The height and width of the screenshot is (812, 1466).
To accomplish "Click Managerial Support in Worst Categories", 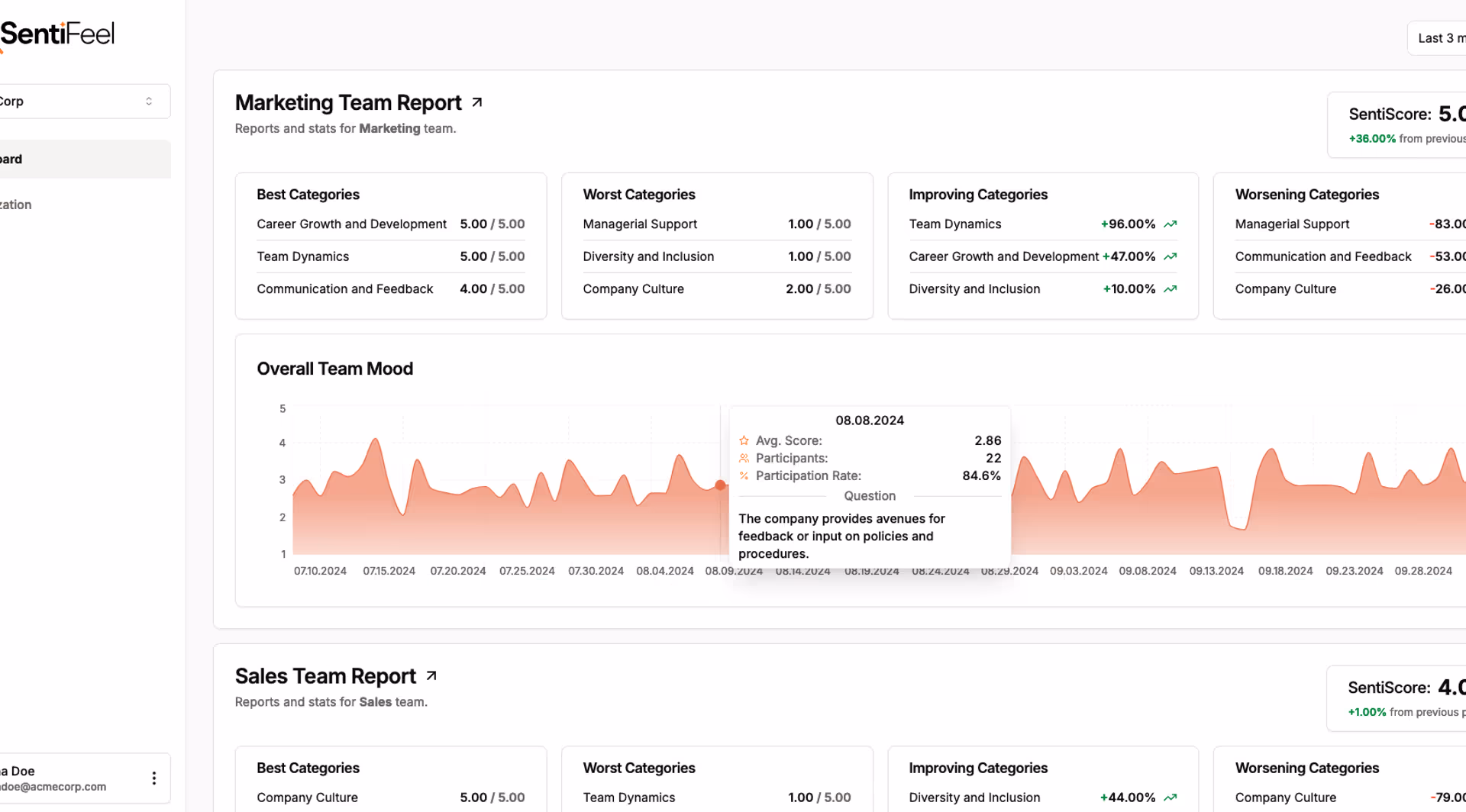I will click(640, 224).
